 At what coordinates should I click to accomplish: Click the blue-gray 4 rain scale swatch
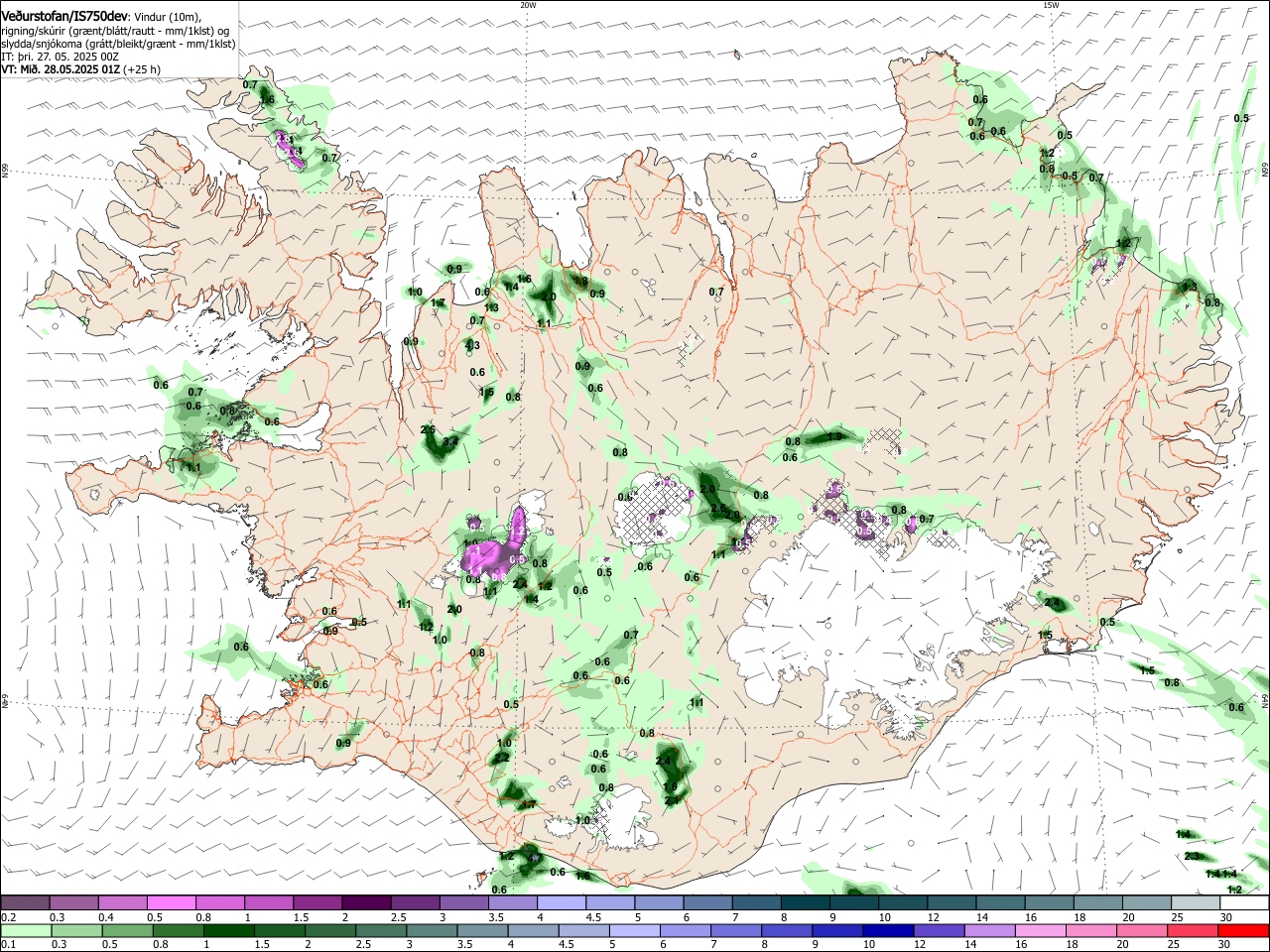point(533,932)
